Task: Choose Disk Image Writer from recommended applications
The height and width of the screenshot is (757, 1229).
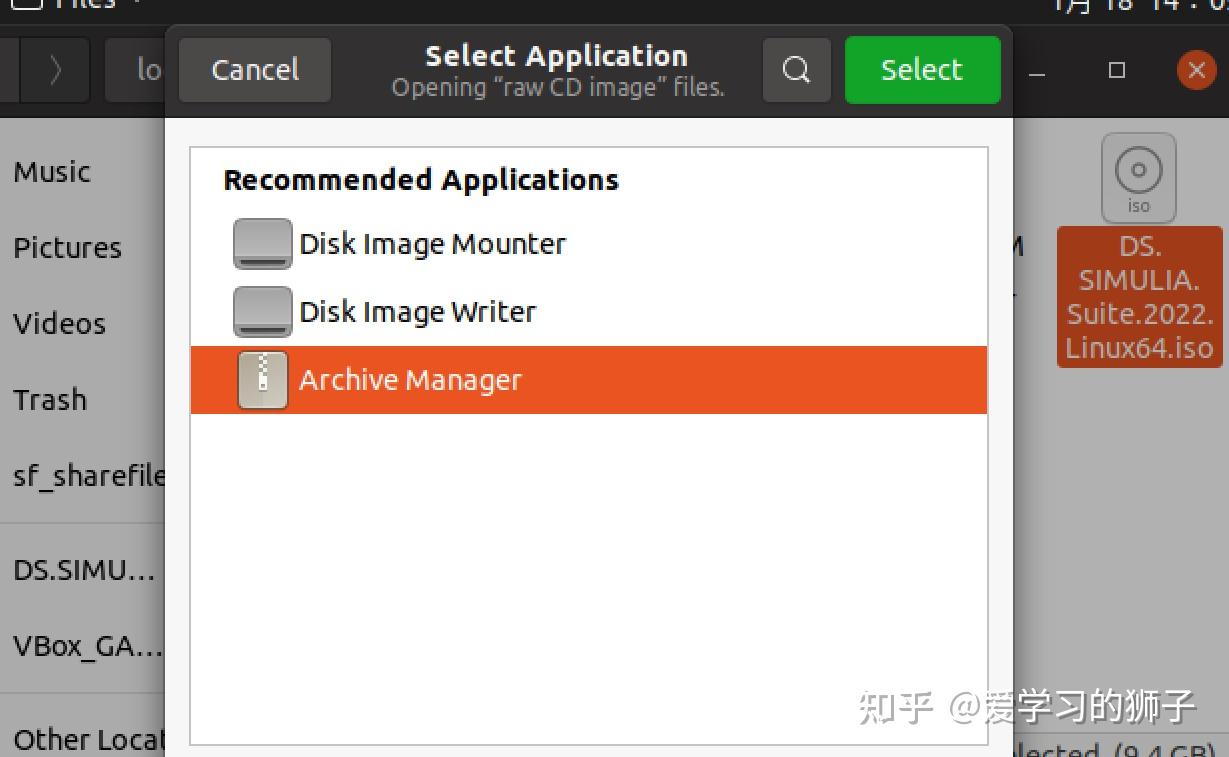Action: [418, 311]
